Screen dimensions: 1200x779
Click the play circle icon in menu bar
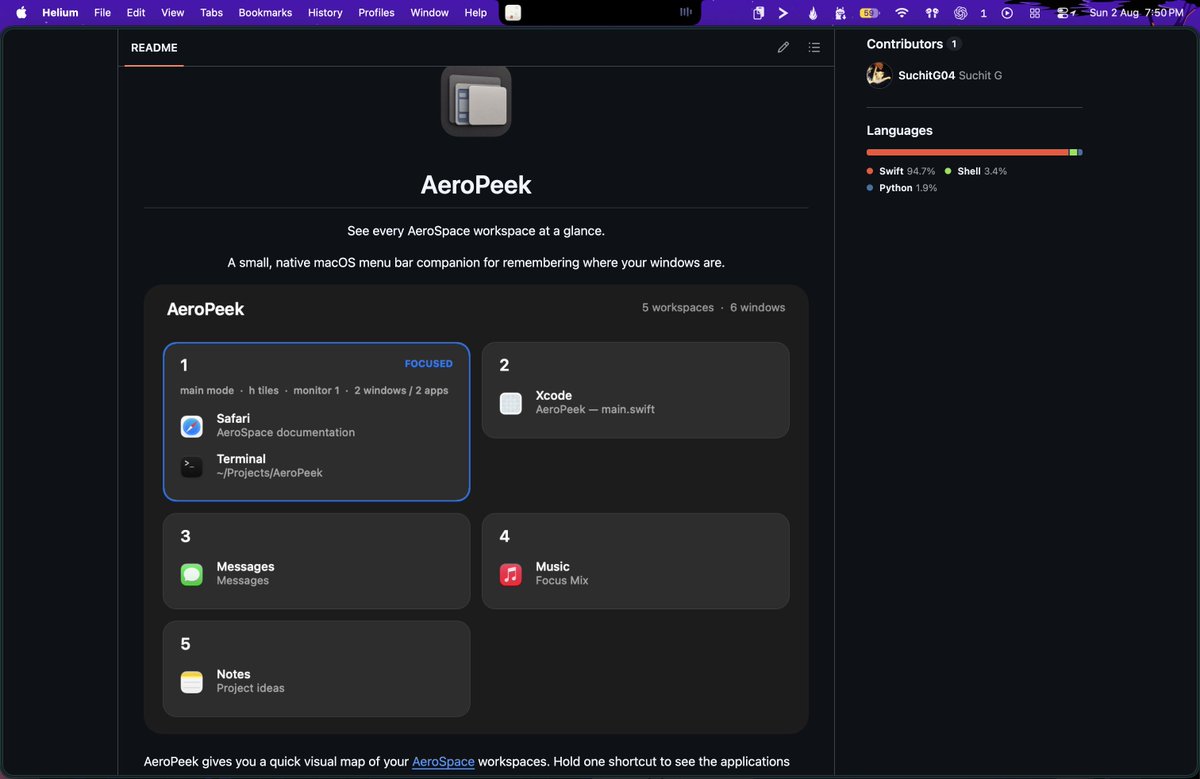click(1007, 13)
